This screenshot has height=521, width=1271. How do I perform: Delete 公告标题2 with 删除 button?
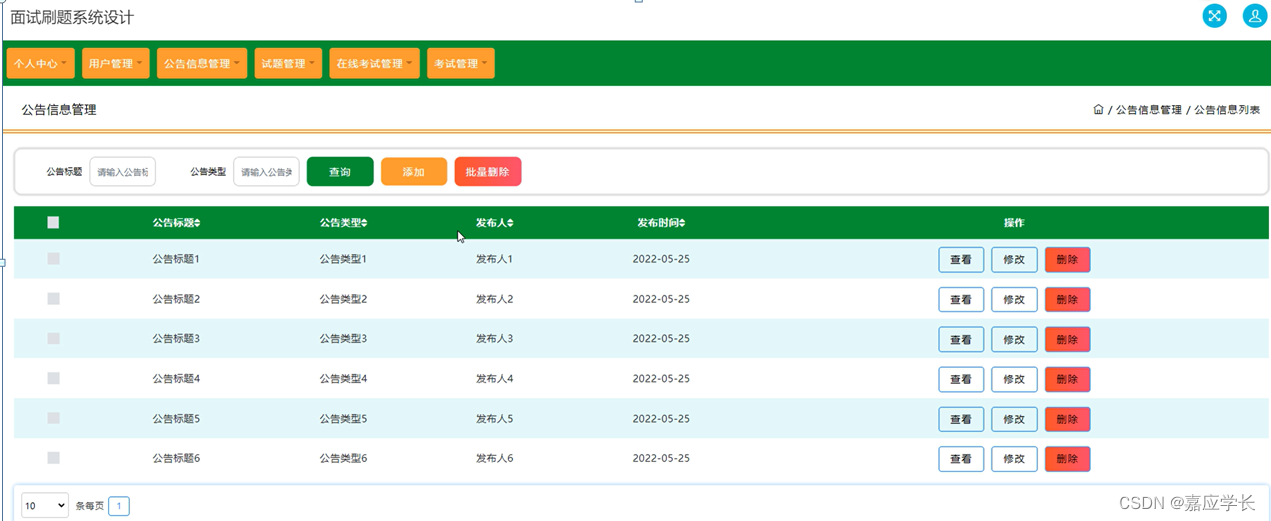[1067, 300]
